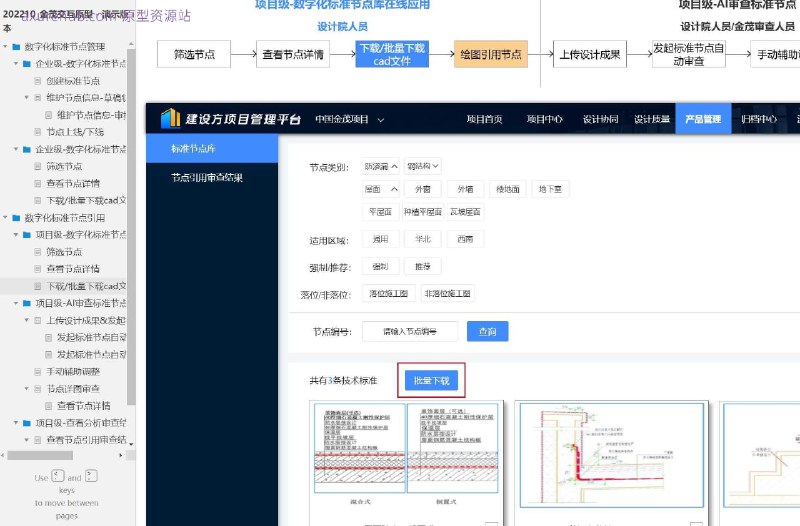Select the 推荐 filter option
Image resolution: width=800 pixels, height=526 pixels.
pos(422,266)
